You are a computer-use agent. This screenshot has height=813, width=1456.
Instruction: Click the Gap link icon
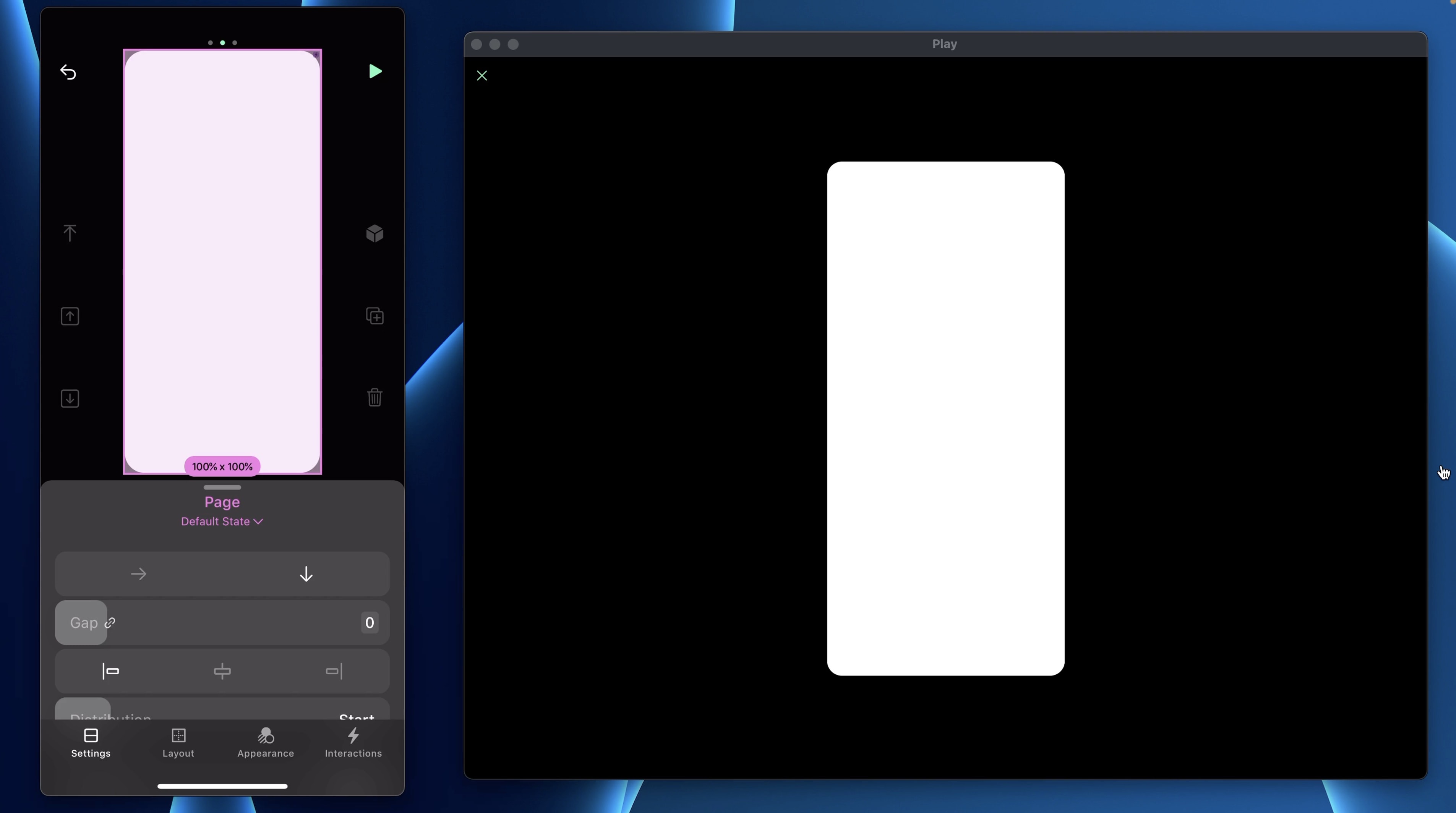click(110, 623)
